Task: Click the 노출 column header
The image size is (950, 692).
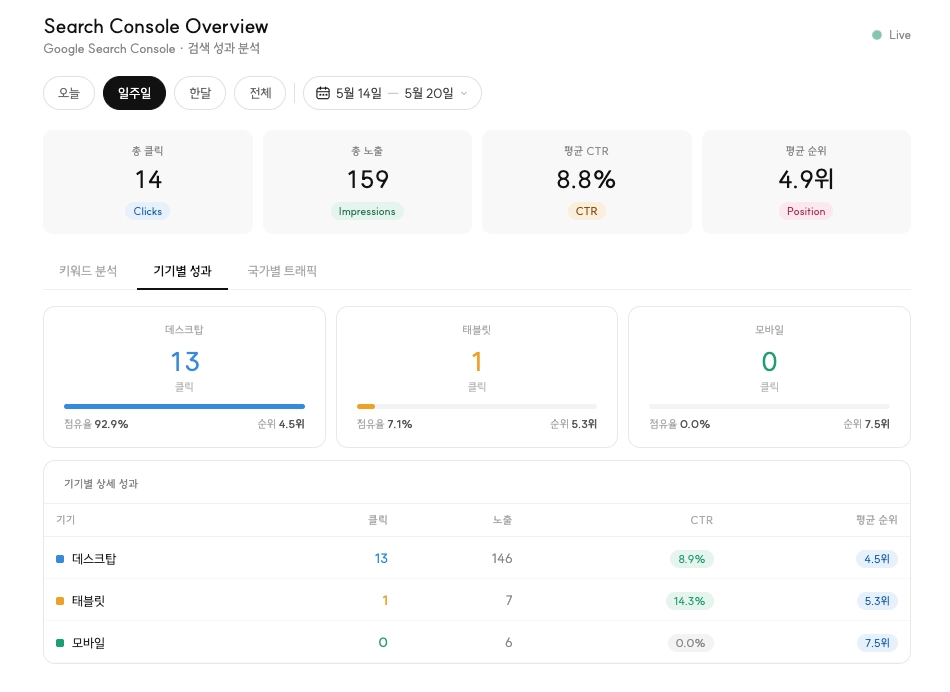Action: tap(502, 520)
